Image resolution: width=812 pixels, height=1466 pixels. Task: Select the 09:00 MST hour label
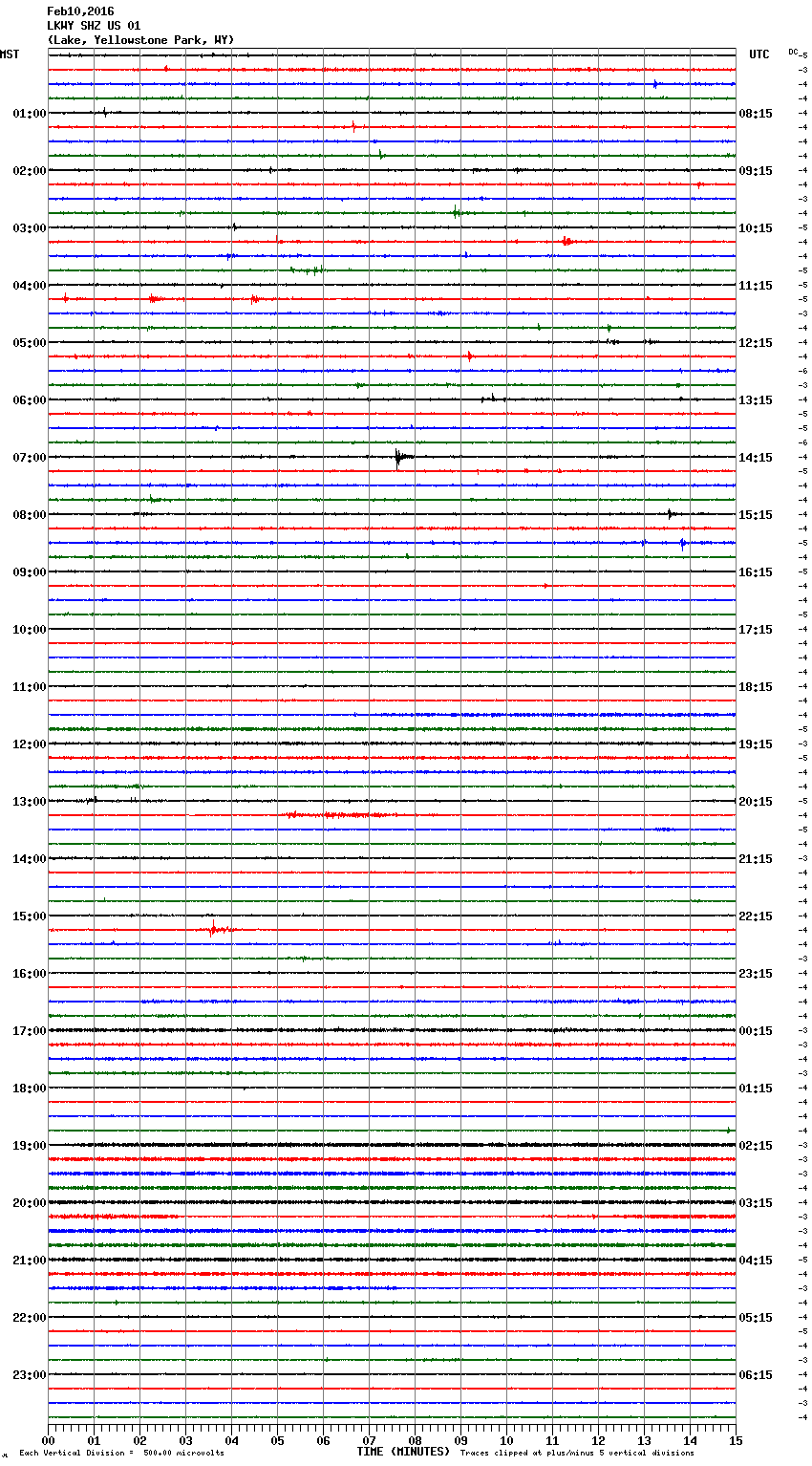click(x=30, y=572)
